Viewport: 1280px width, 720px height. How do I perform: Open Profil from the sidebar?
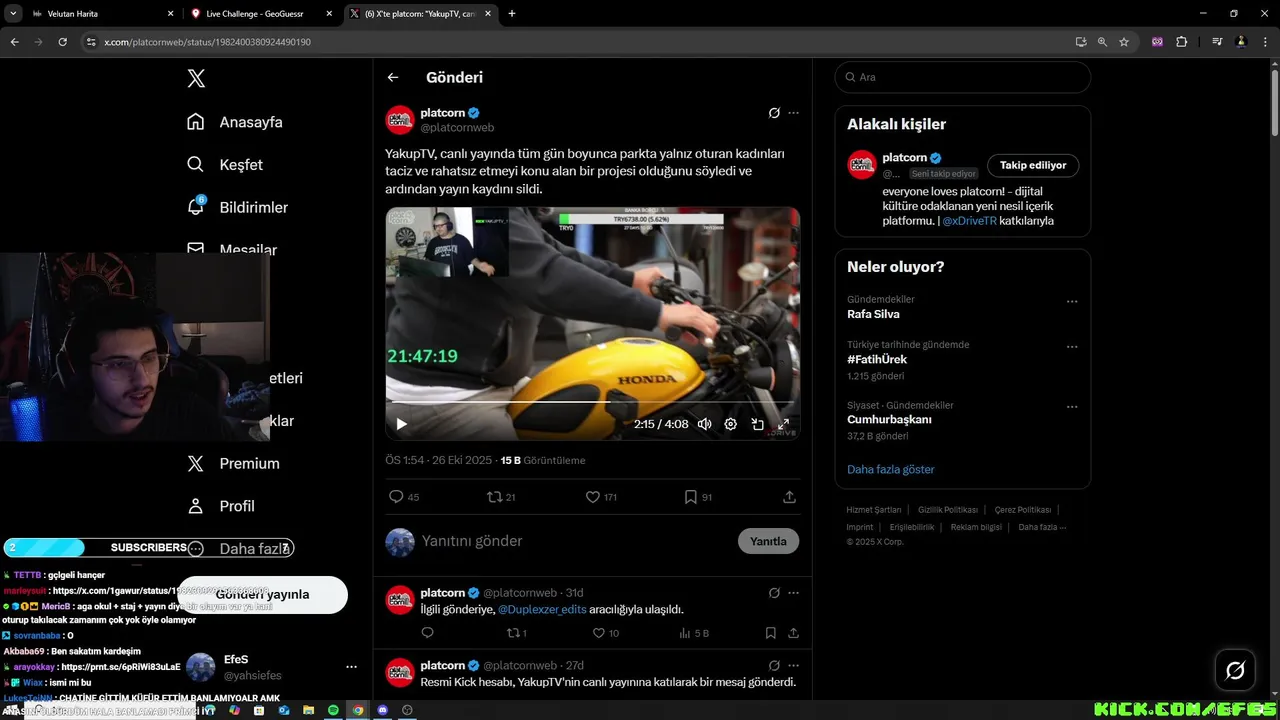(221, 506)
